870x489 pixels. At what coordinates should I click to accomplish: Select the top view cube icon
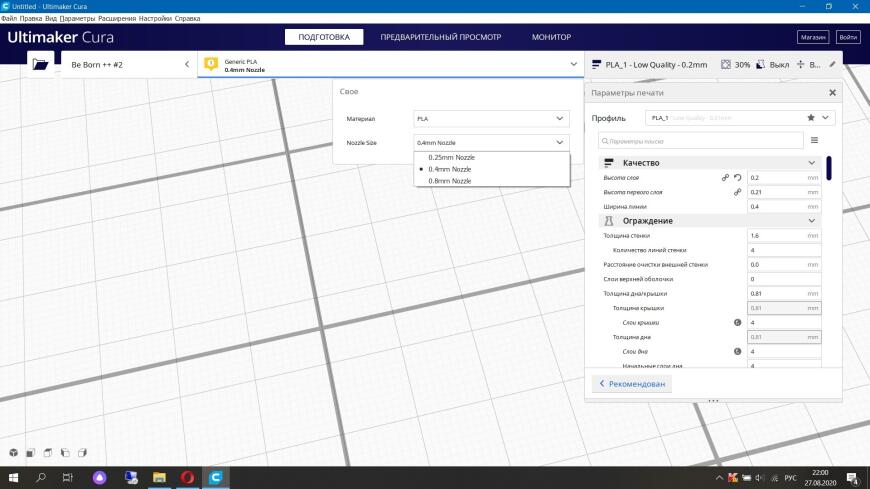[x=48, y=453]
